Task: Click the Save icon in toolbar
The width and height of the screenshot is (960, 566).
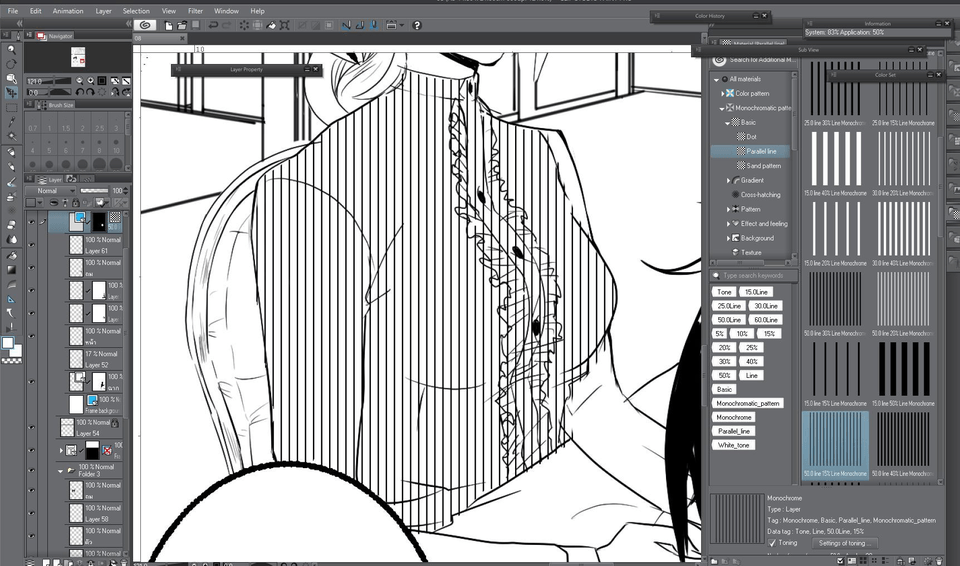Action: click(194, 25)
